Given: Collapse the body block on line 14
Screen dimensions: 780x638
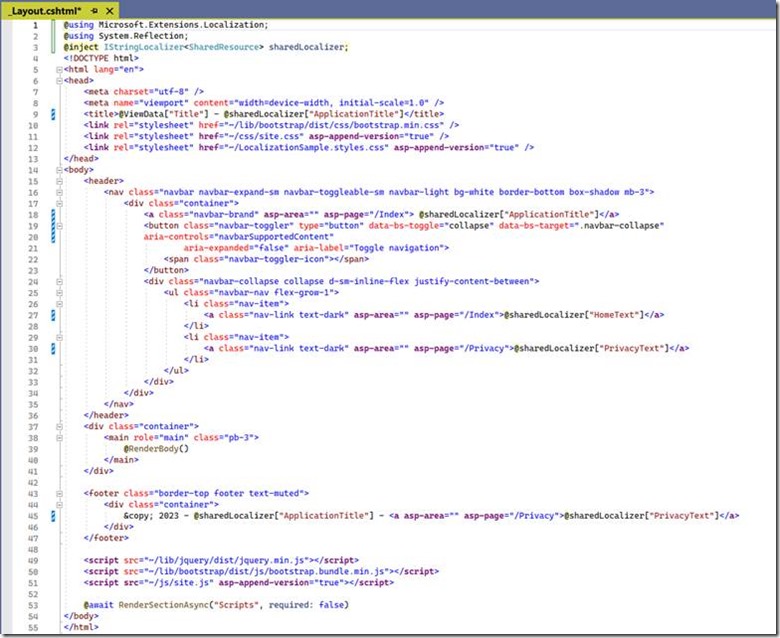Looking at the screenshot, I should (59, 170).
